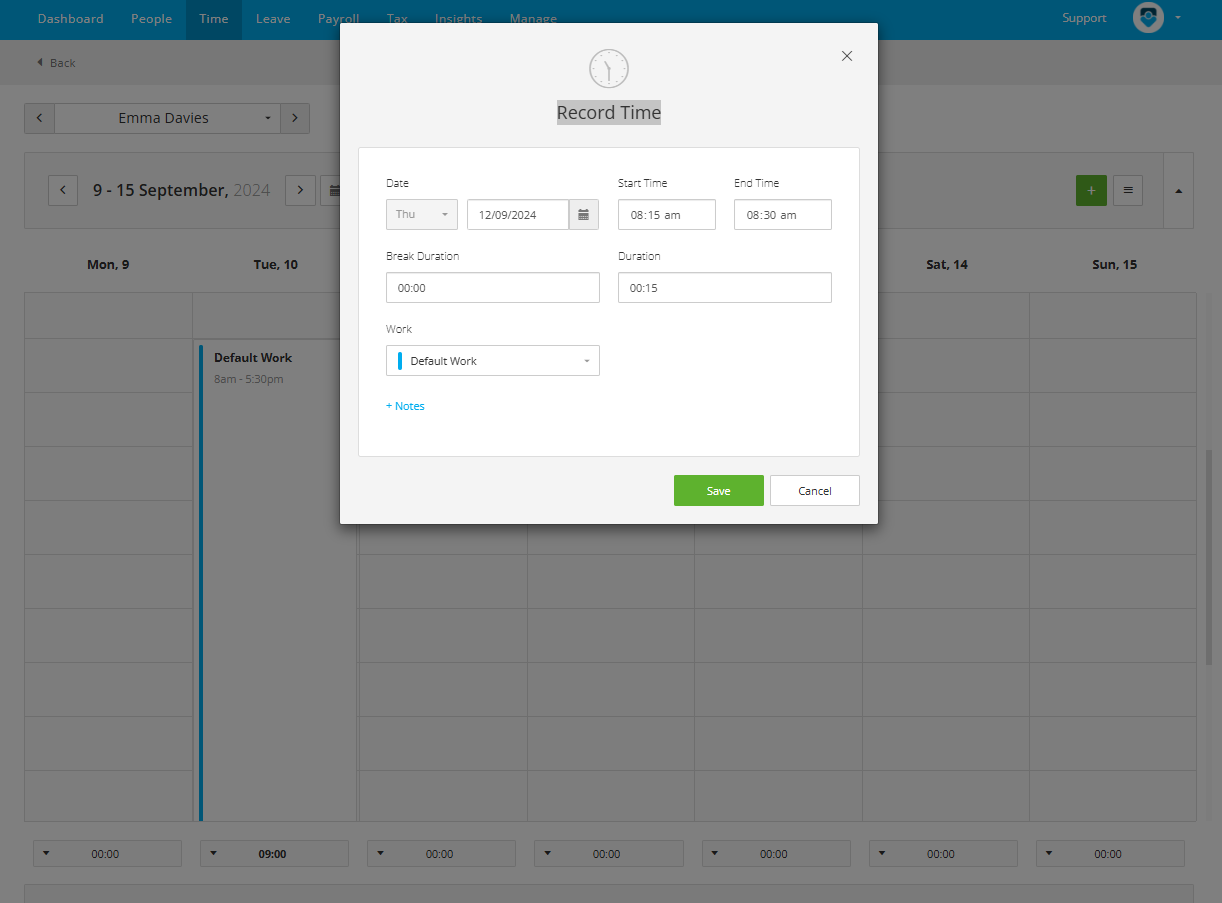Expand the Default Work dropdown
This screenshot has width=1222, height=903.
pos(588,360)
